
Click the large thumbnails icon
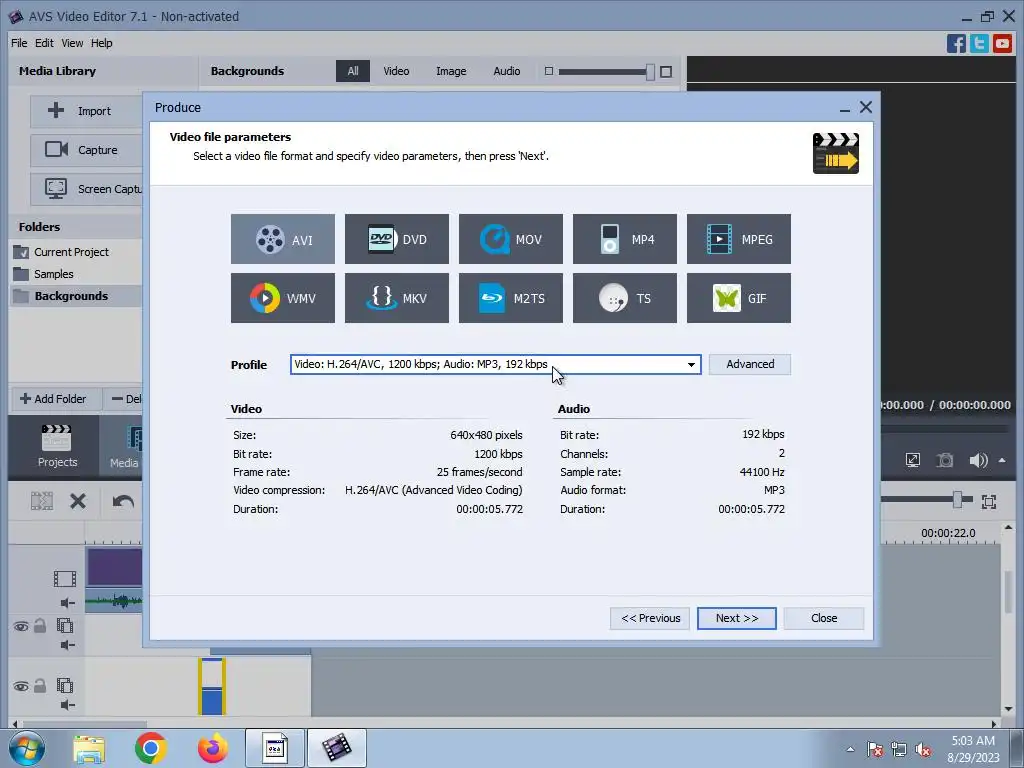[x=665, y=72]
